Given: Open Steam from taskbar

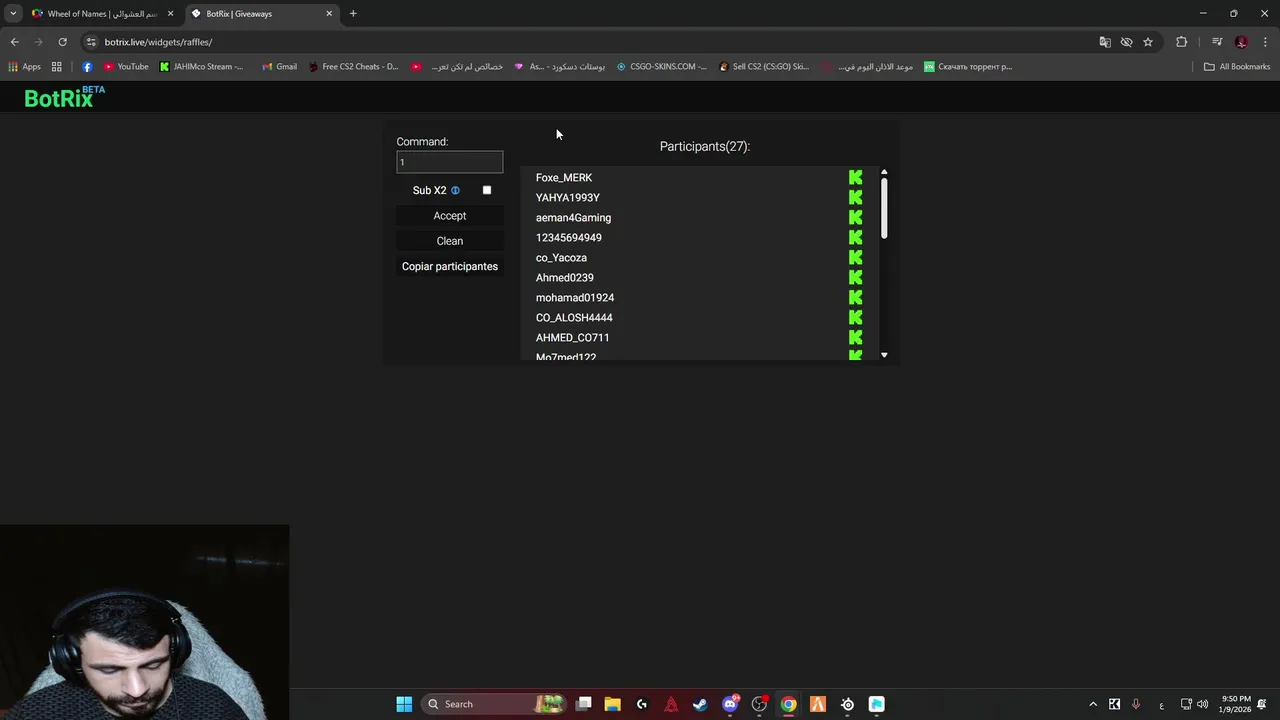Looking at the screenshot, I should 700,704.
